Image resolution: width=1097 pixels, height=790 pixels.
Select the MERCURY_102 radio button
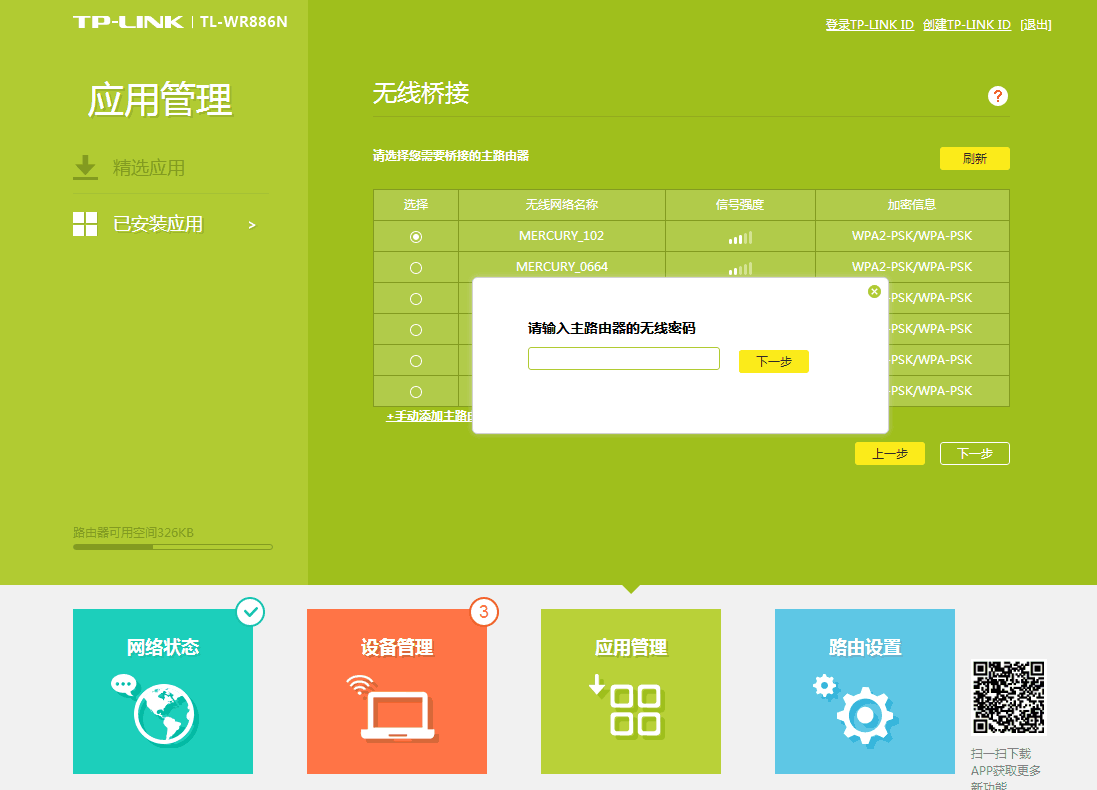pos(416,236)
